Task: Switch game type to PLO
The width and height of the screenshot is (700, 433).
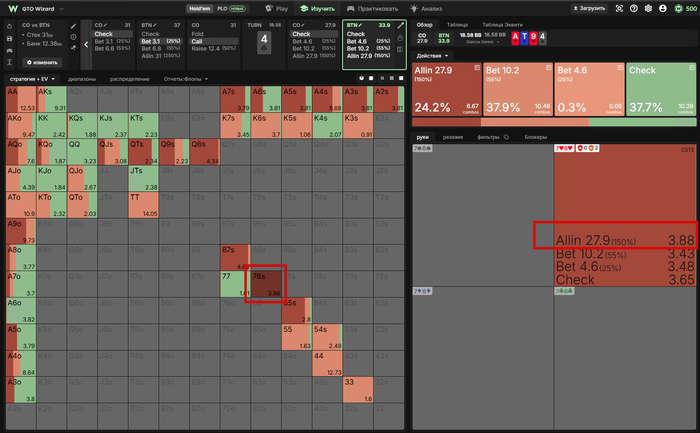Action: tap(231, 8)
